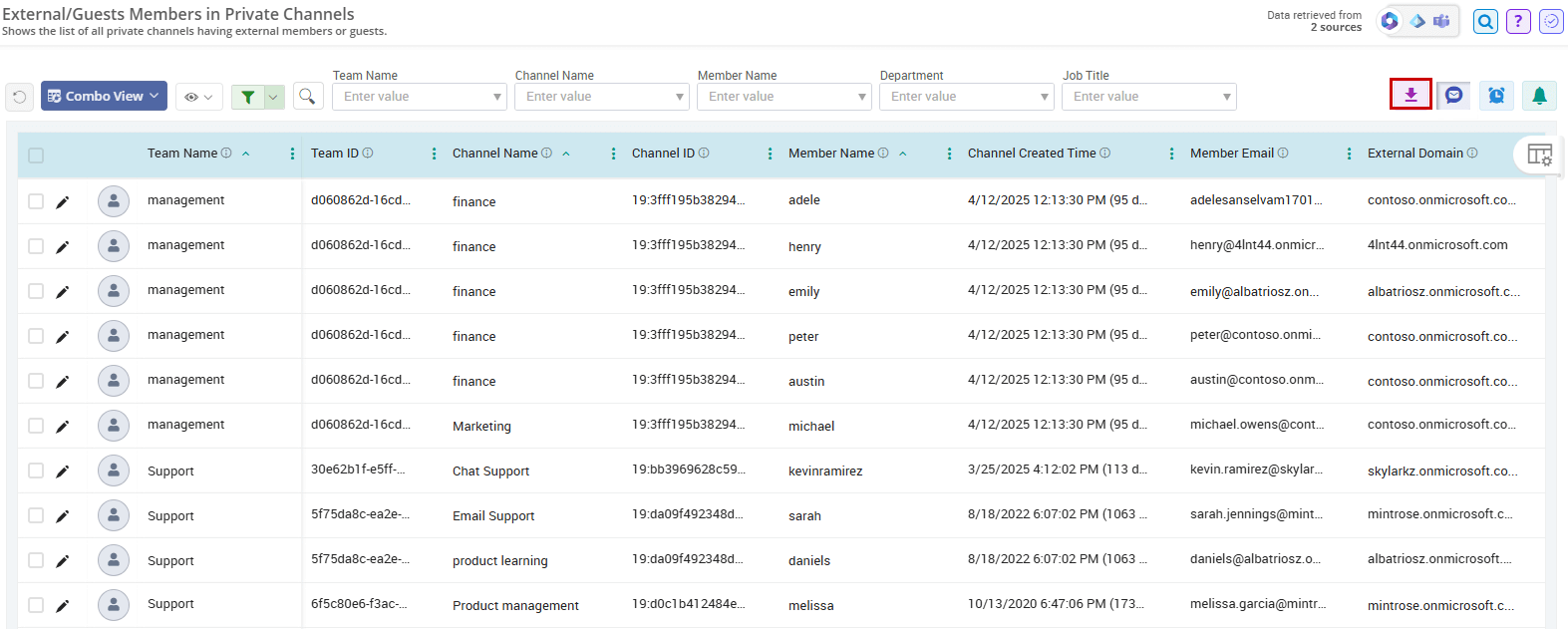Toggle sort arrow on Member Name column
The width and height of the screenshot is (1568, 629).
[903, 154]
